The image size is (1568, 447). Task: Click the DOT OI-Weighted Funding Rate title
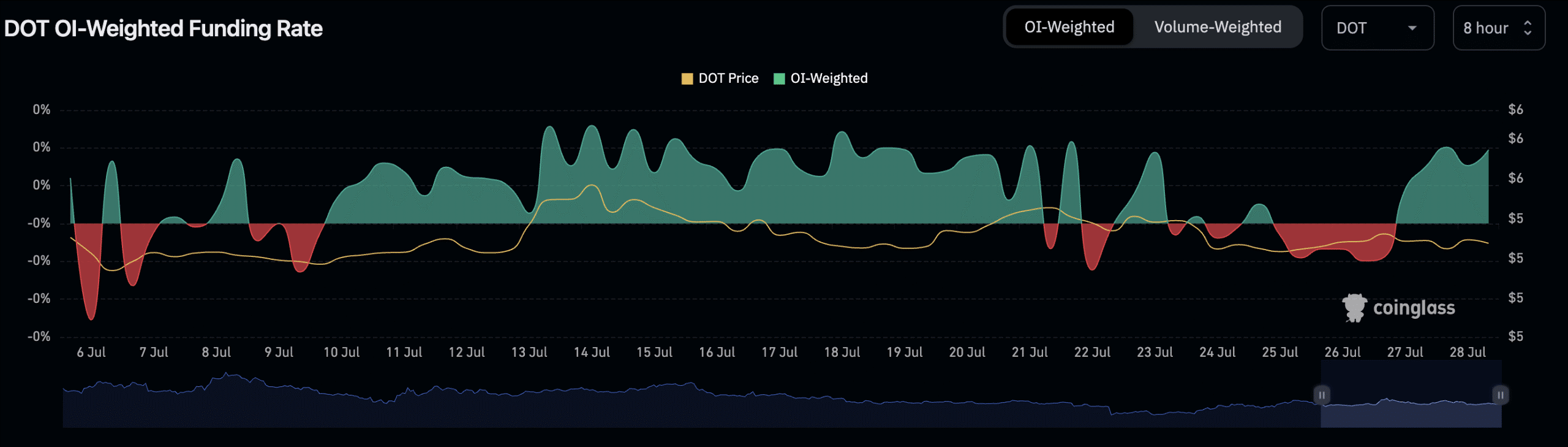point(163,29)
